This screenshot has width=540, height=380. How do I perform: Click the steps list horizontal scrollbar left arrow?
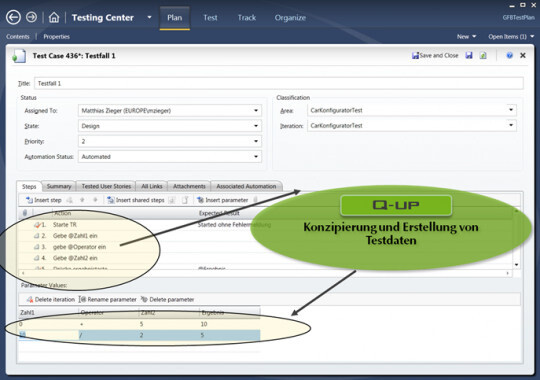coord(23,274)
